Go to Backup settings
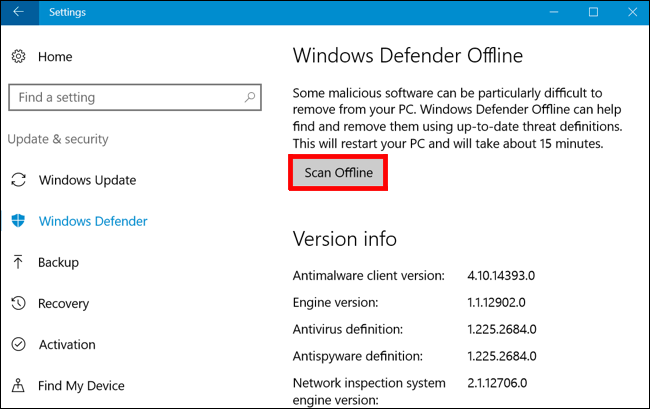Viewport: 650px width, 409px height. pyautogui.click(x=58, y=262)
